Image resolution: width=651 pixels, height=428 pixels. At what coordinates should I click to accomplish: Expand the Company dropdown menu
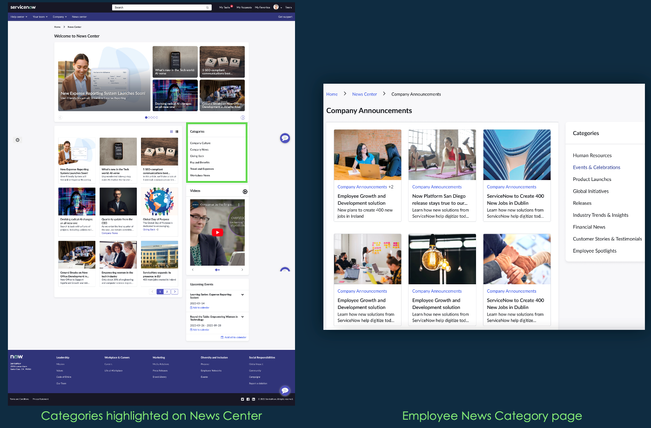(60, 17)
